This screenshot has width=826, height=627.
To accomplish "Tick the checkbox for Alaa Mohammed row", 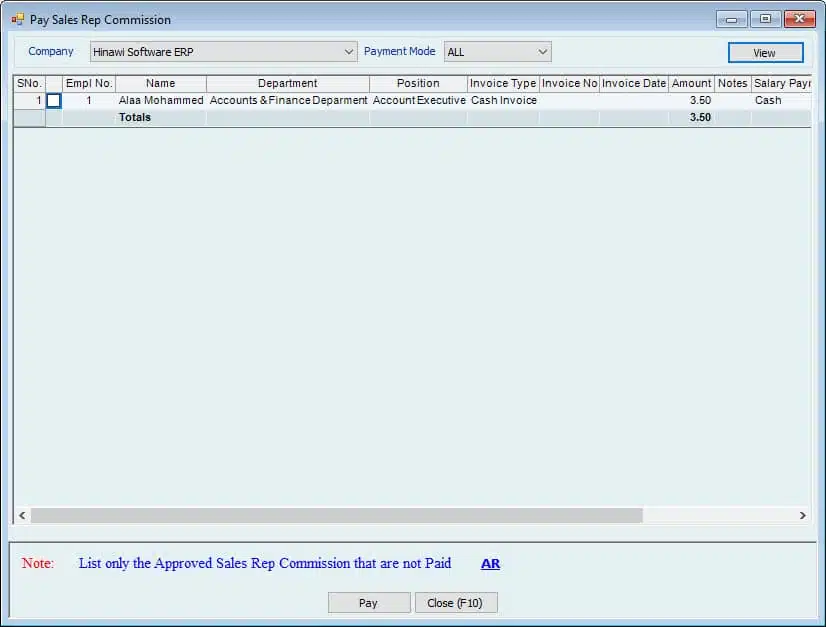I will click(54, 101).
